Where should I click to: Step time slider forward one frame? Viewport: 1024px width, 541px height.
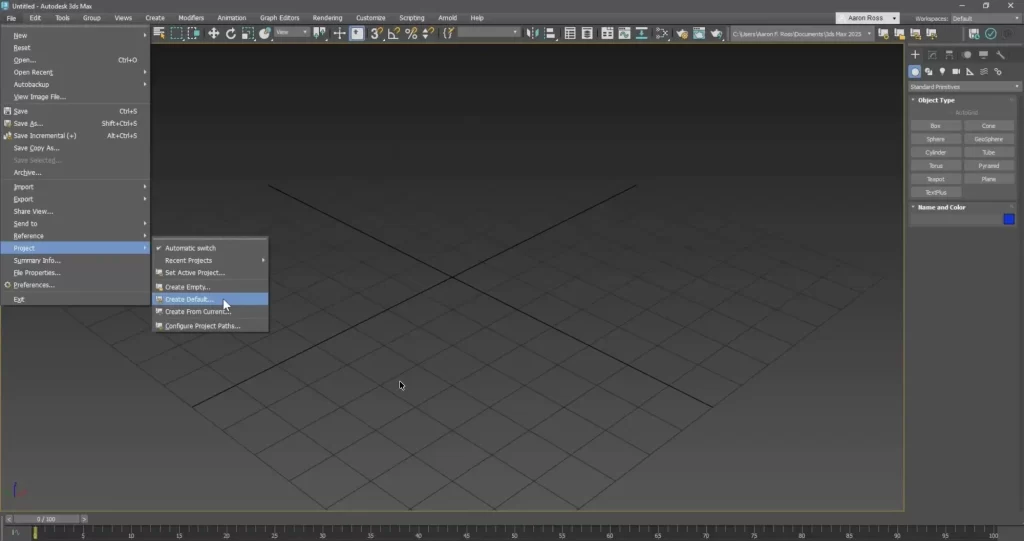[x=84, y=519]
